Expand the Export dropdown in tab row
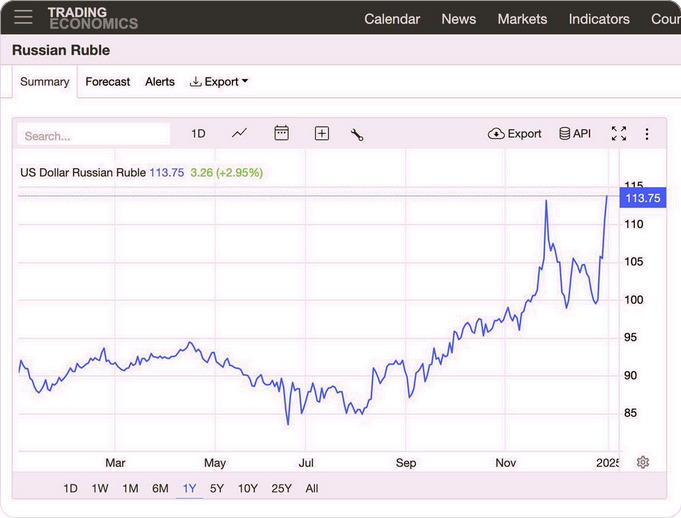Screen dimensions: 681x518 219,82
